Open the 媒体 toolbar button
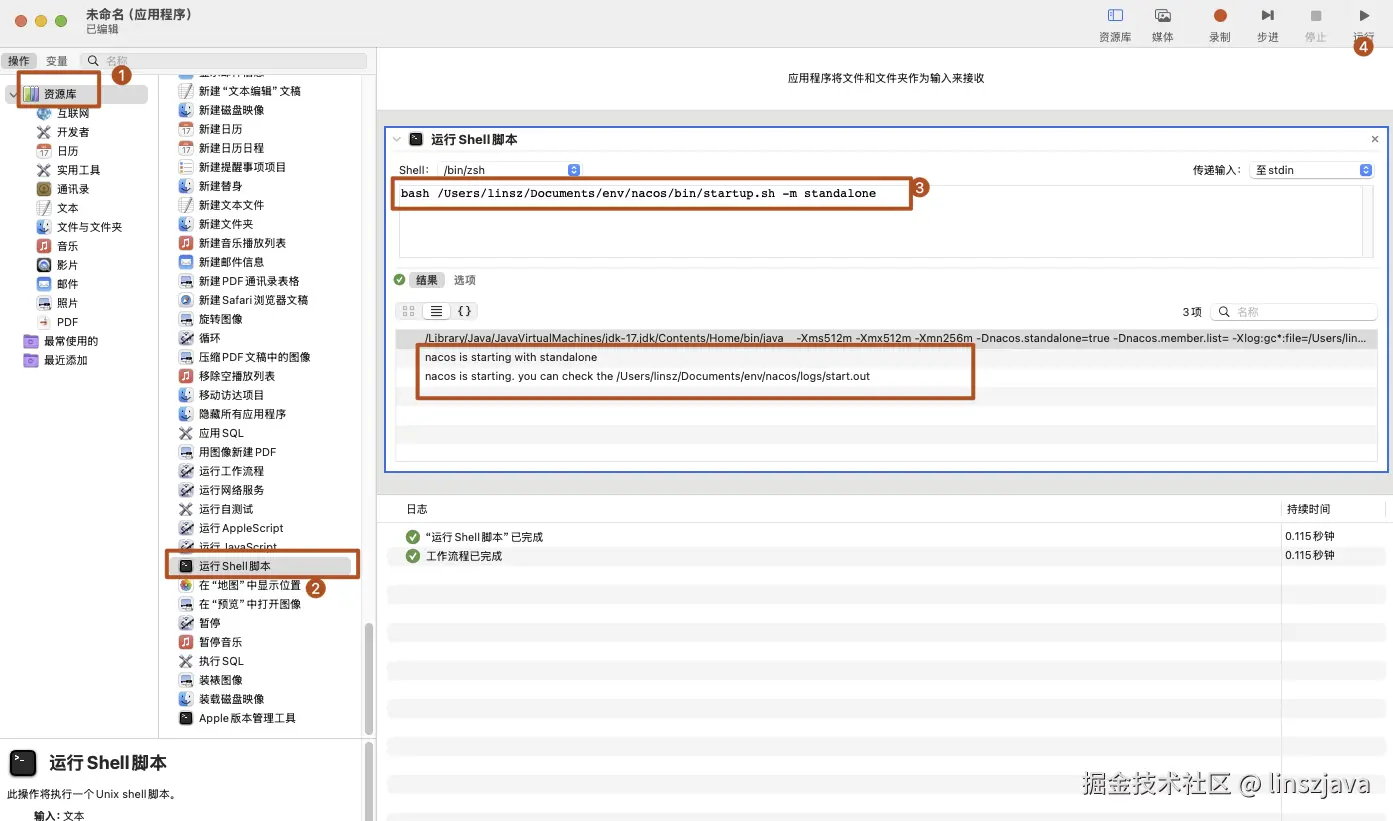The image size is (1393, 821). pyautogui.click(x=1163, y=25)
